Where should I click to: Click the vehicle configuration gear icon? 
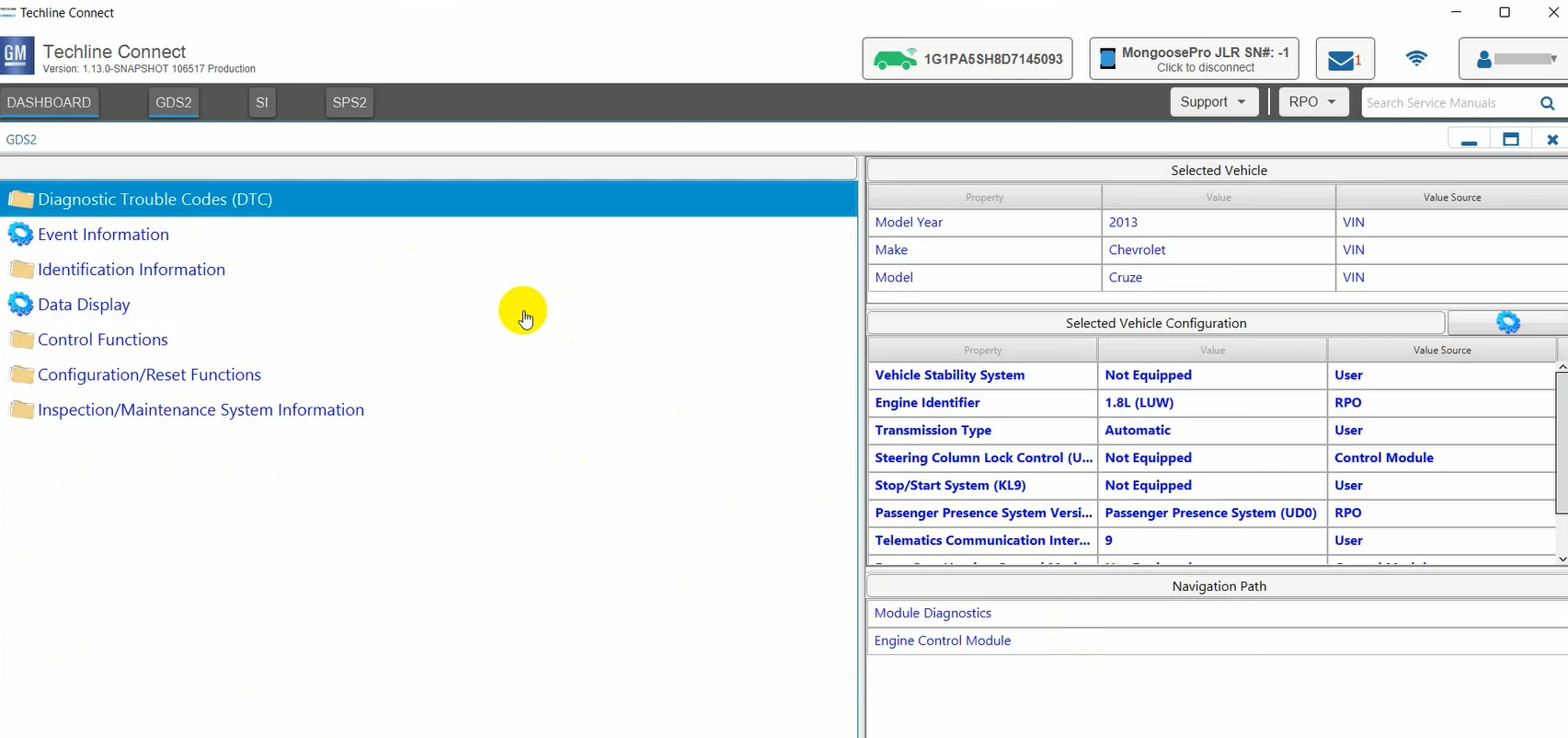click(x=1507, y=322)
